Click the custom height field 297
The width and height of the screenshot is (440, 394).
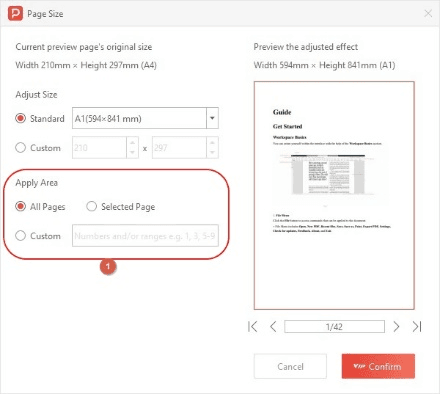click(x=179, y=148)
